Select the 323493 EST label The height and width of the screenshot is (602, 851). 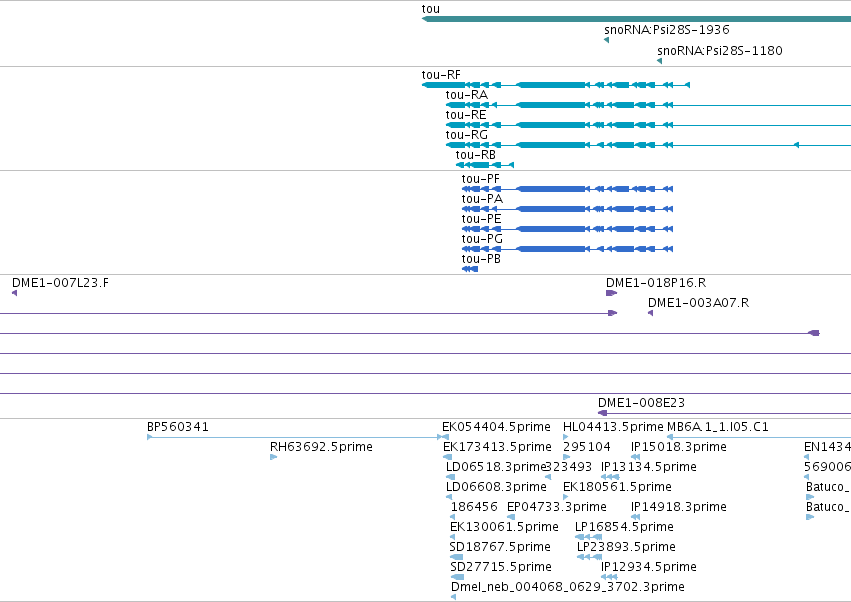[569, 467]
